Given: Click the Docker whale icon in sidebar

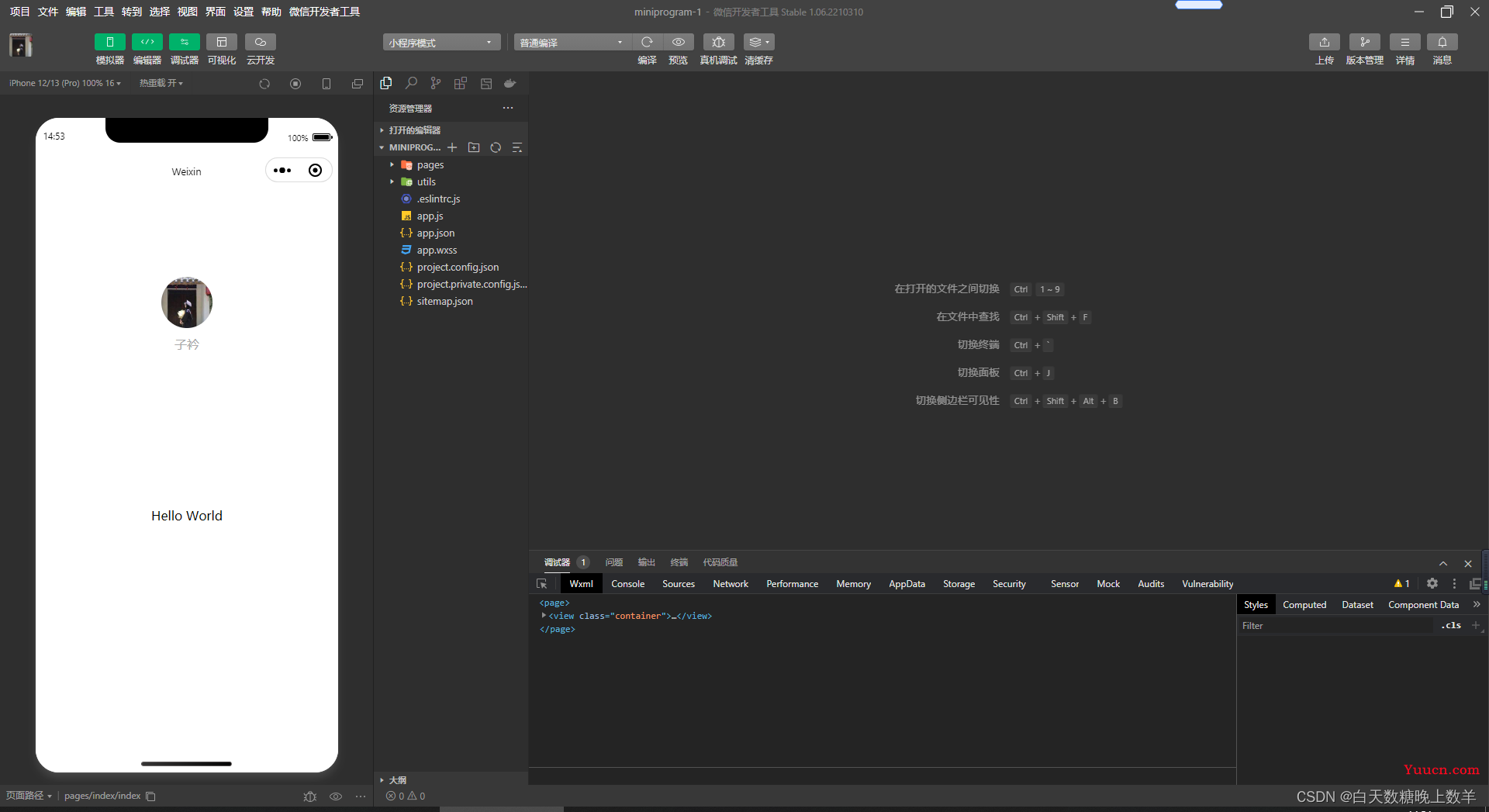Looking at the screenshot, I should coord(510,83).
